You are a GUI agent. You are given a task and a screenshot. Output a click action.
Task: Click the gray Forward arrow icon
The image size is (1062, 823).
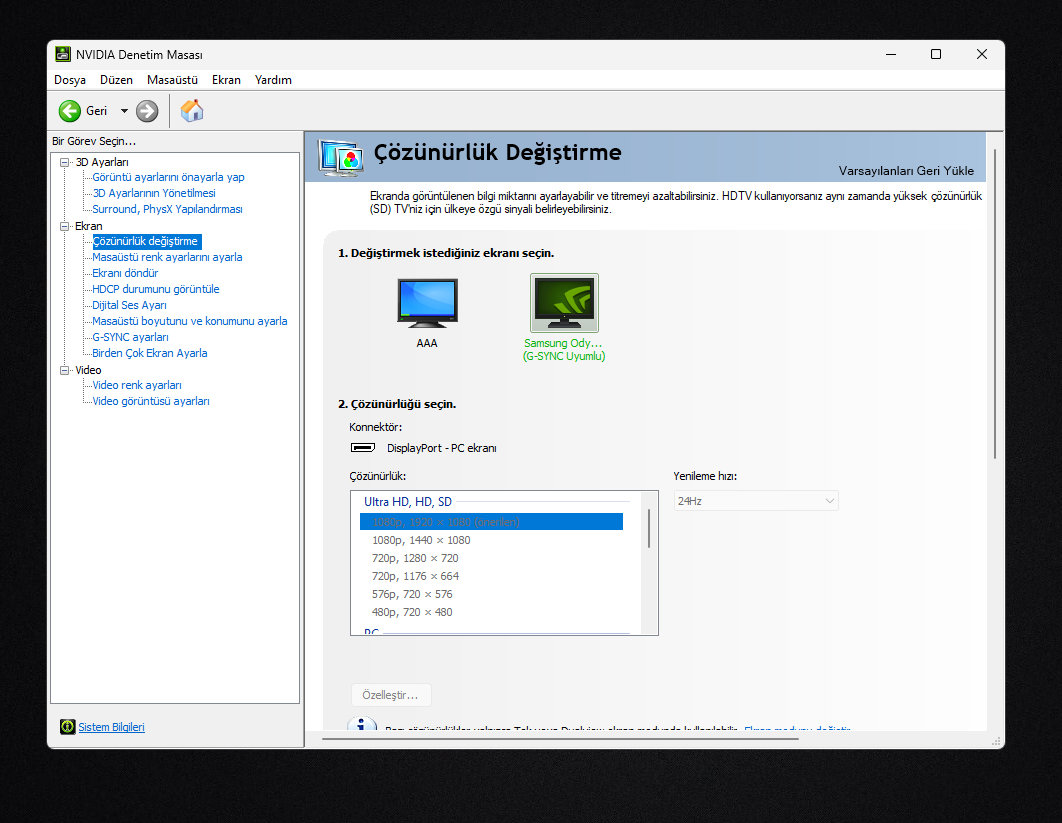(x=147, y=111)
